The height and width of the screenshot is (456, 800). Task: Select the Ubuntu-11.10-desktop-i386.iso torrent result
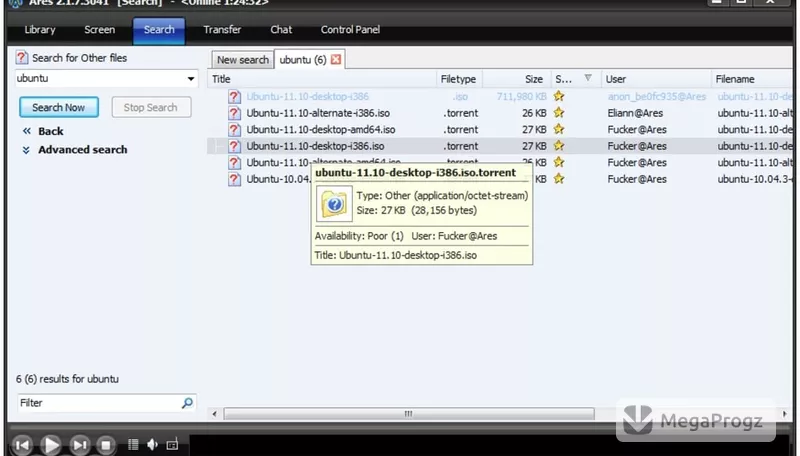pos(315,146)
